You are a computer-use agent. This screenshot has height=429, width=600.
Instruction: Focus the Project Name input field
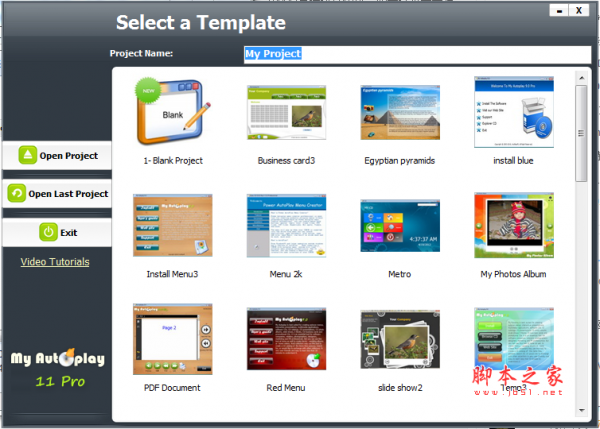[417, 54]
